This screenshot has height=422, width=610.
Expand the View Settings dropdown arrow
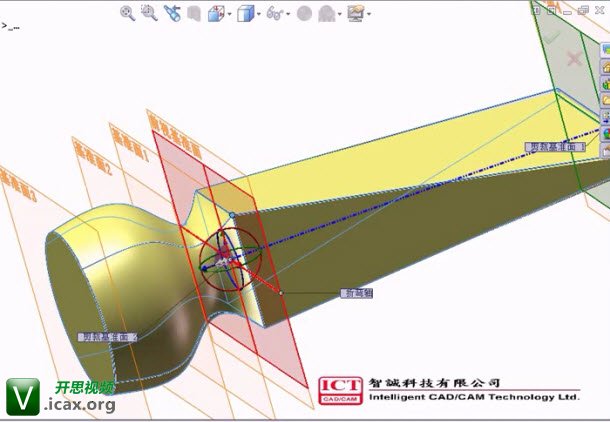pos(369,14)
